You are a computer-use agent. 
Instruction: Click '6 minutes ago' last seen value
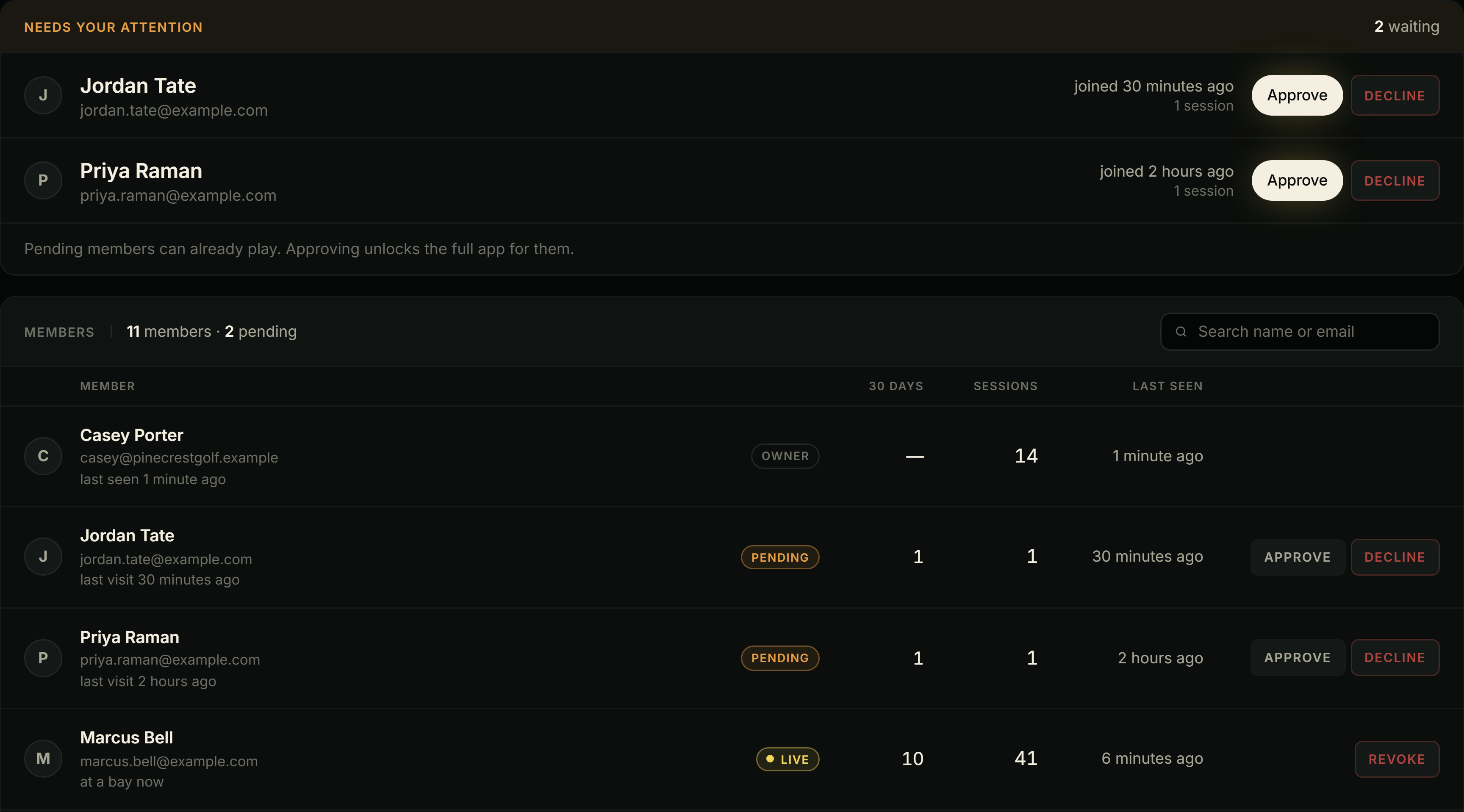click(1152, 759)
